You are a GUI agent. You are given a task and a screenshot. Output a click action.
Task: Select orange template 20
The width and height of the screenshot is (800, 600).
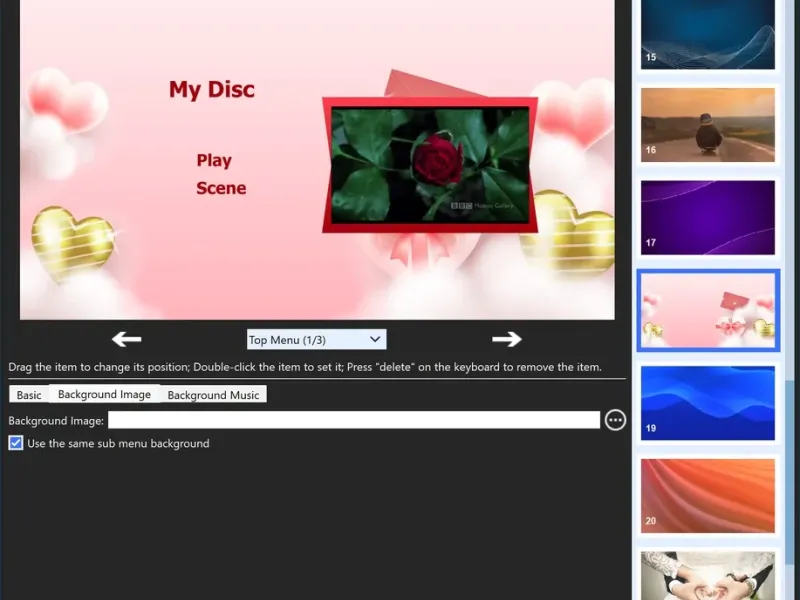tap(708, 496)
